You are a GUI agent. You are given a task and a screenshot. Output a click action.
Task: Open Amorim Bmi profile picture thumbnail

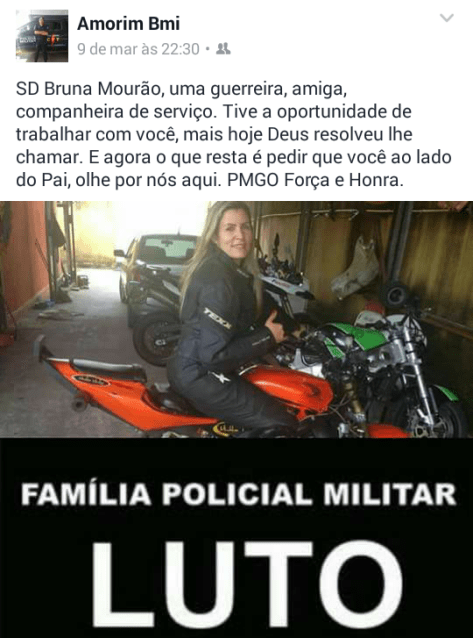(42, 37)
